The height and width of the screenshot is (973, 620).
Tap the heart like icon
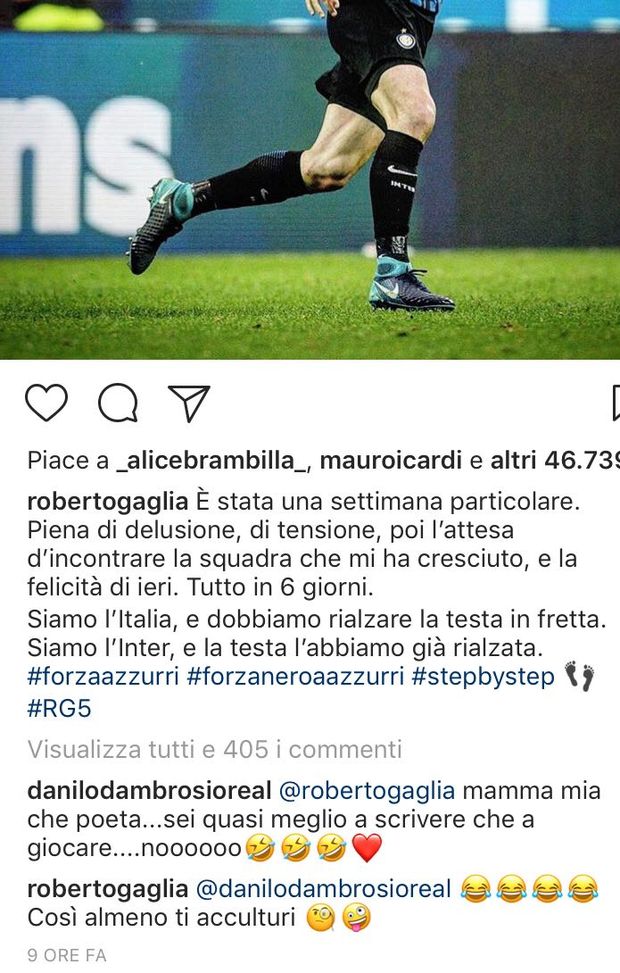point(47,403)
